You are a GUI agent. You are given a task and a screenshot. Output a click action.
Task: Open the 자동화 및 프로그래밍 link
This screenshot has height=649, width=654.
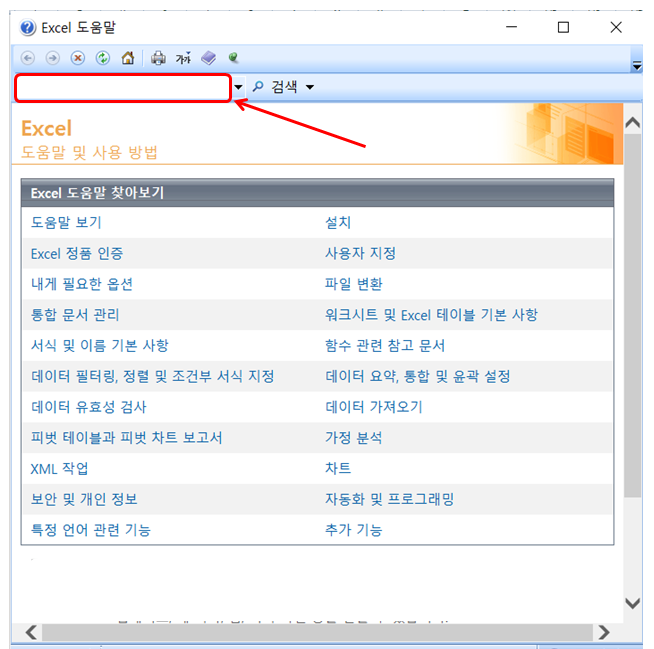(x=390, y=499)
